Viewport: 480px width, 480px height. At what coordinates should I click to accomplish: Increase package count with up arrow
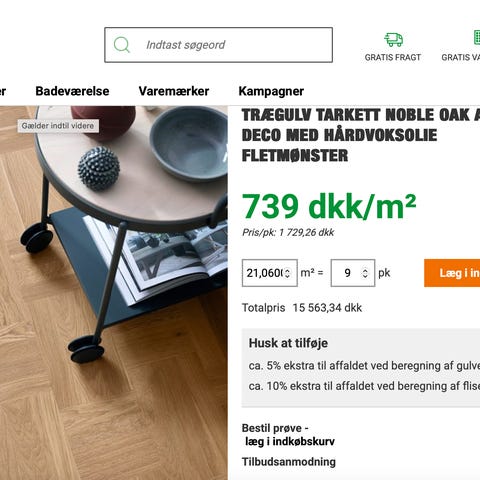[x=365, y=270]
